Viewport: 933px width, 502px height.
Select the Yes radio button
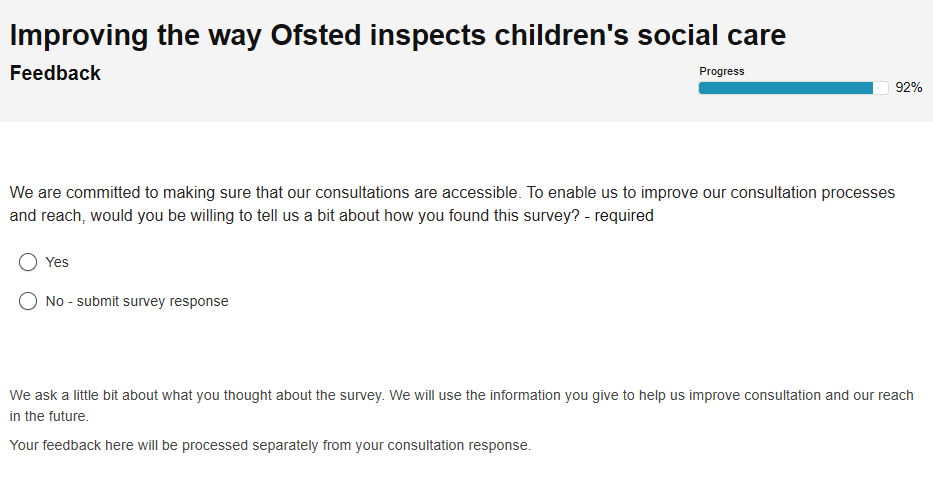pyautogui.click(x=28, y=262)
